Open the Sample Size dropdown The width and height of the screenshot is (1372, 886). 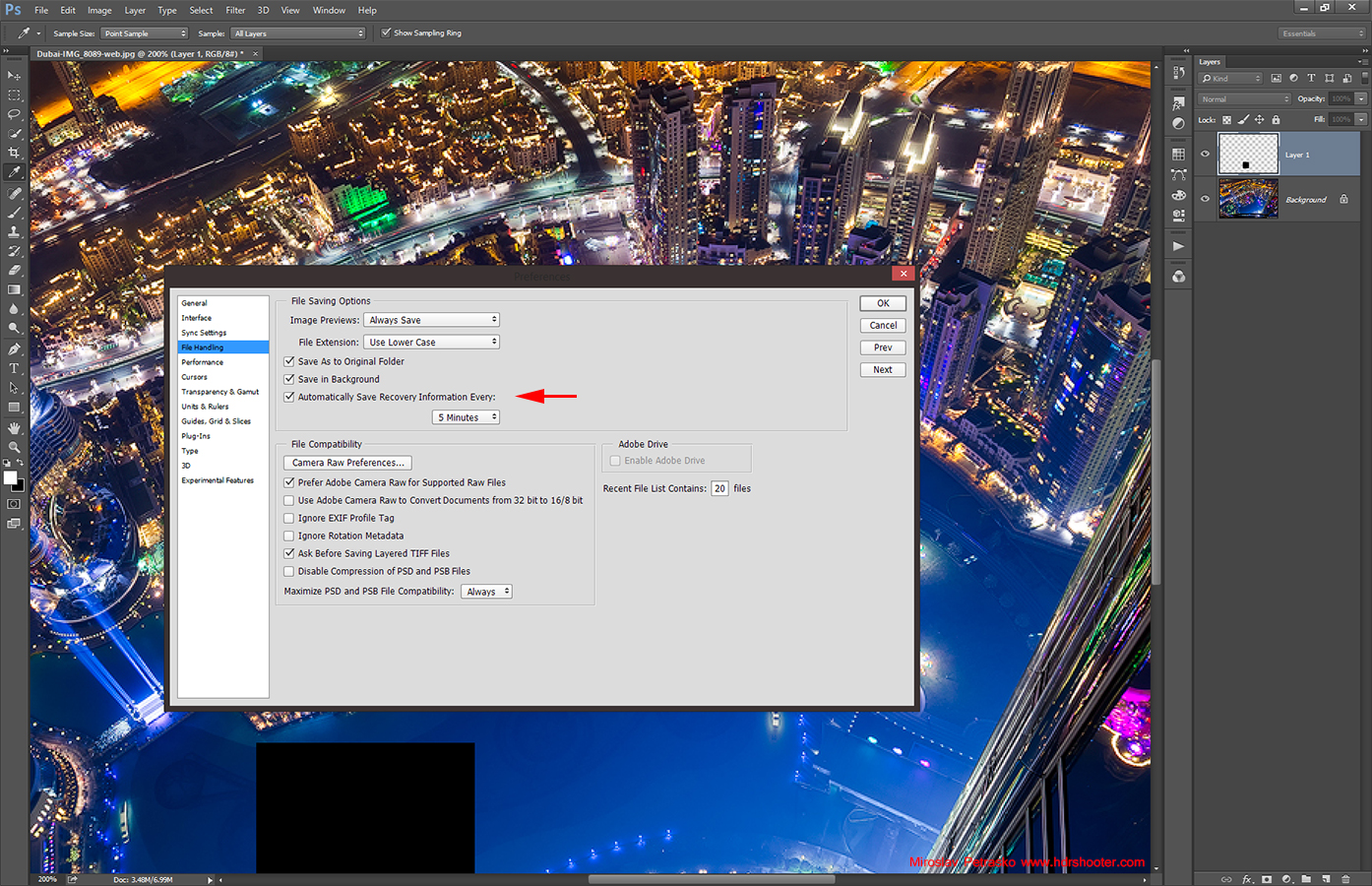144,33
